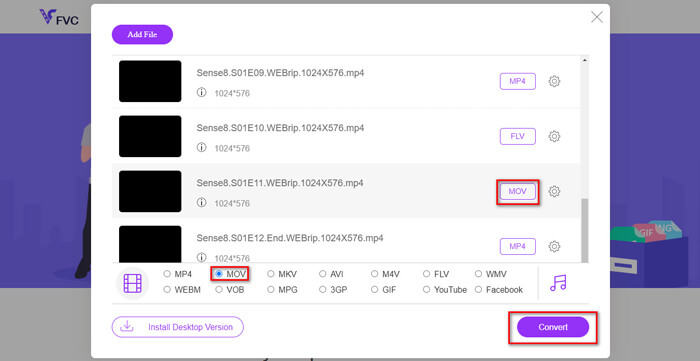The height and width of the screenshot is (361, 700).
Task: Select video formats film strip icon
Action: click(x=133, y=283)
